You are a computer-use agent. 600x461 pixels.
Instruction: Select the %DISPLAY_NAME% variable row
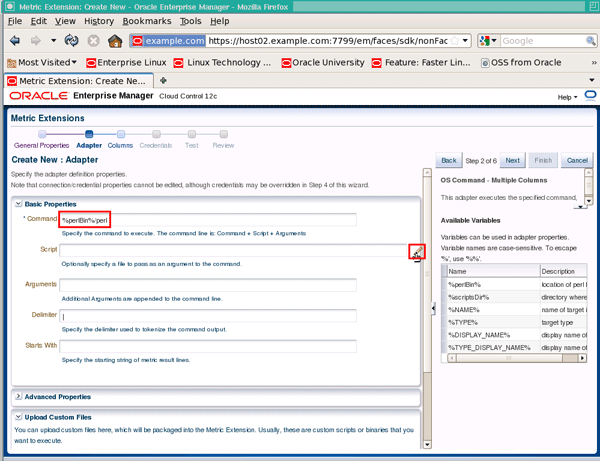pyautogui.click(x=514, y=335)
